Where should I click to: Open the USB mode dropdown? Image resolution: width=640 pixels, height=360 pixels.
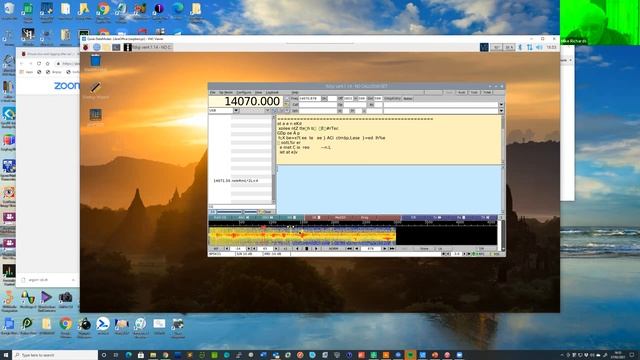coord(236,111)
